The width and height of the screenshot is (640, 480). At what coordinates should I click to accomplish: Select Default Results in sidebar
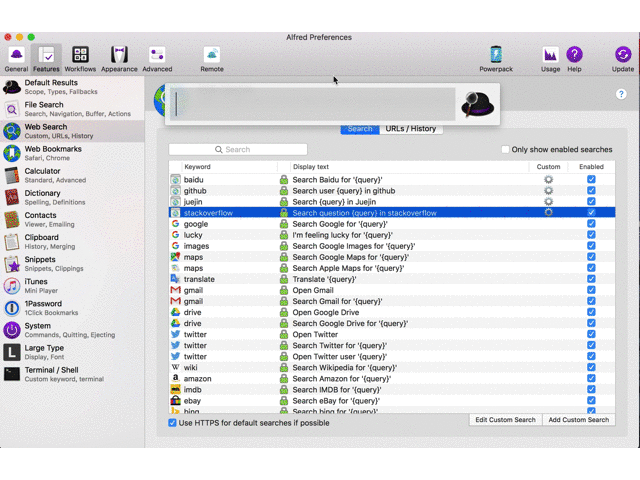(72, 87)
